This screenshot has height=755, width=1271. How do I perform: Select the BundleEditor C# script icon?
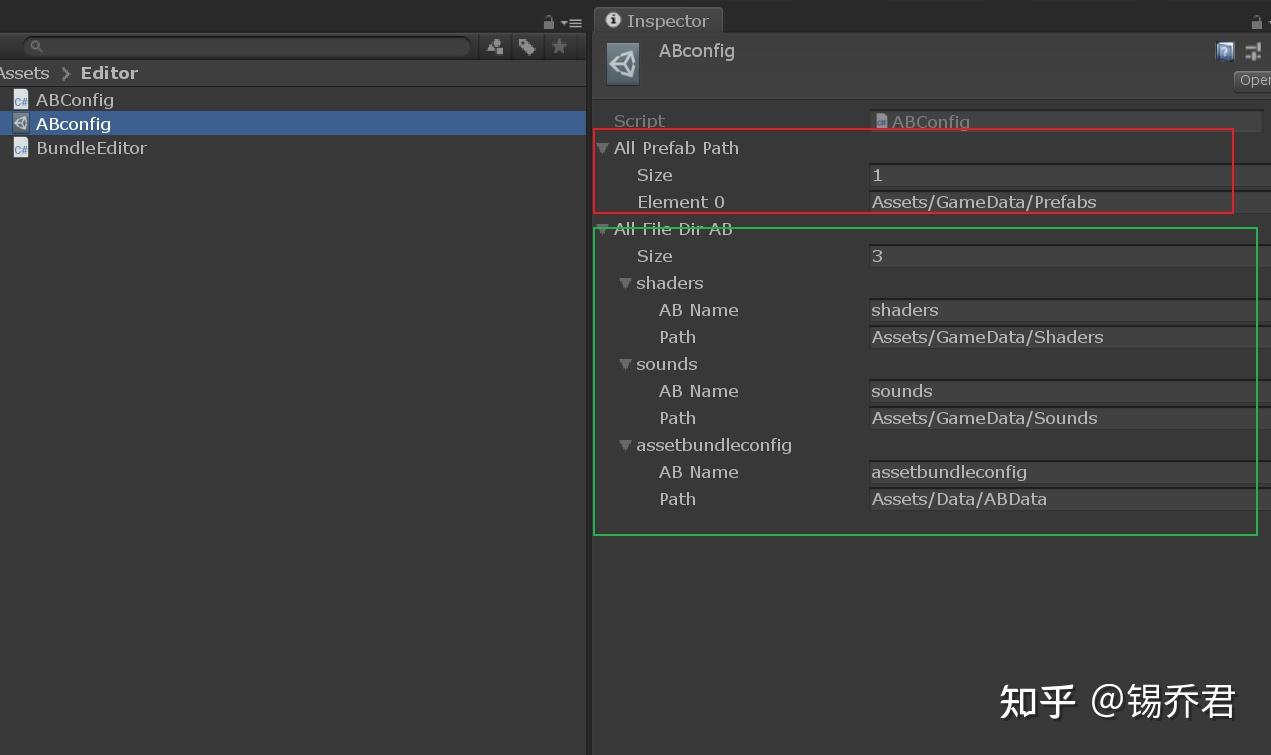21,148
